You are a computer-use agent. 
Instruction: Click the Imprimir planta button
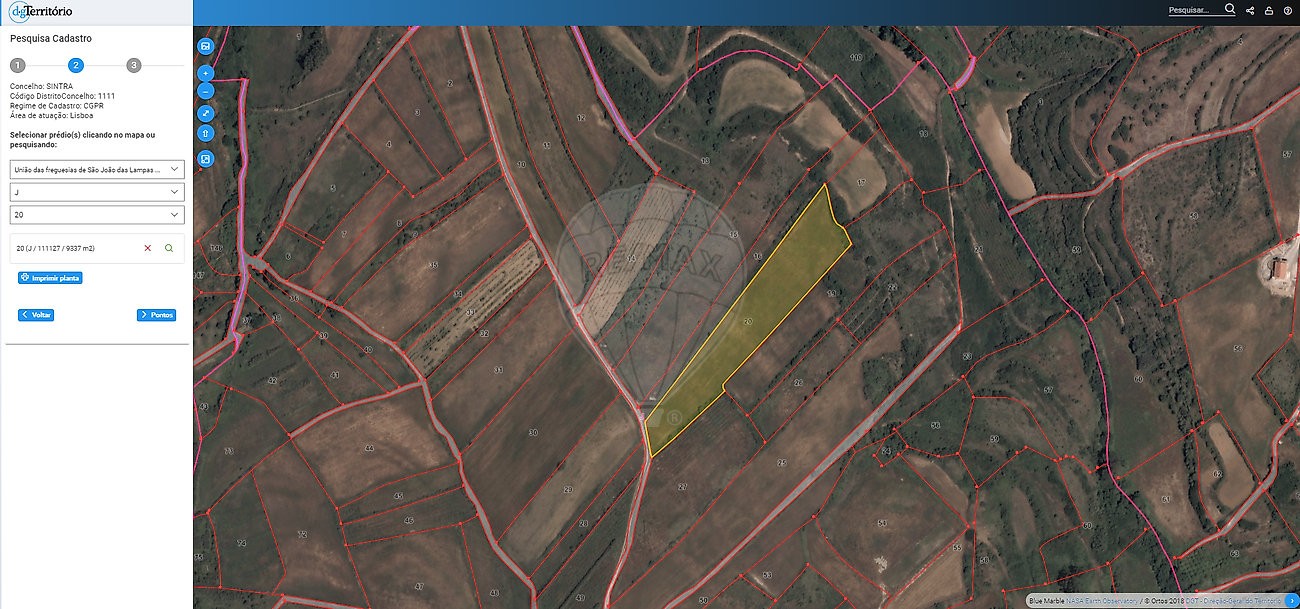pyautogui.click(x=50, y=278)
